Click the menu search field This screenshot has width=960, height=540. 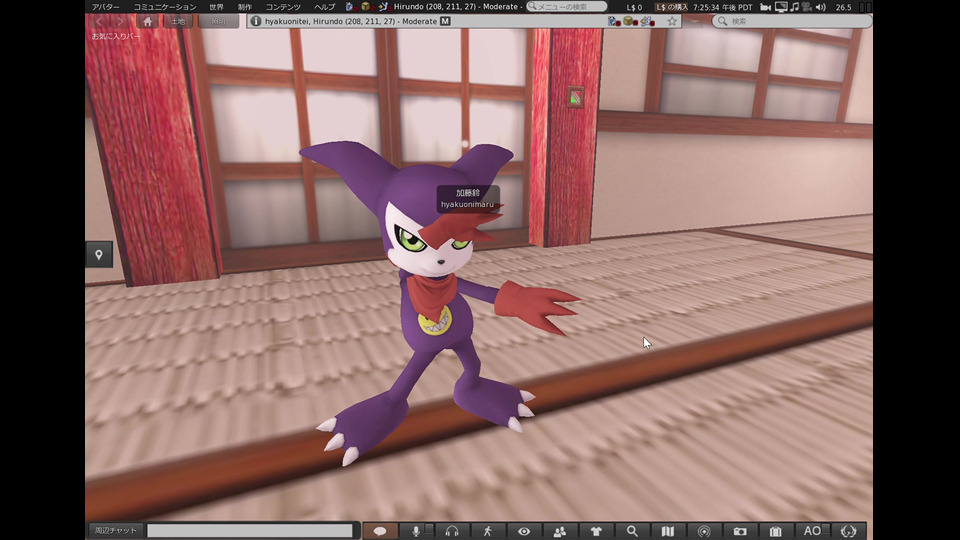[x=567, y=6]
